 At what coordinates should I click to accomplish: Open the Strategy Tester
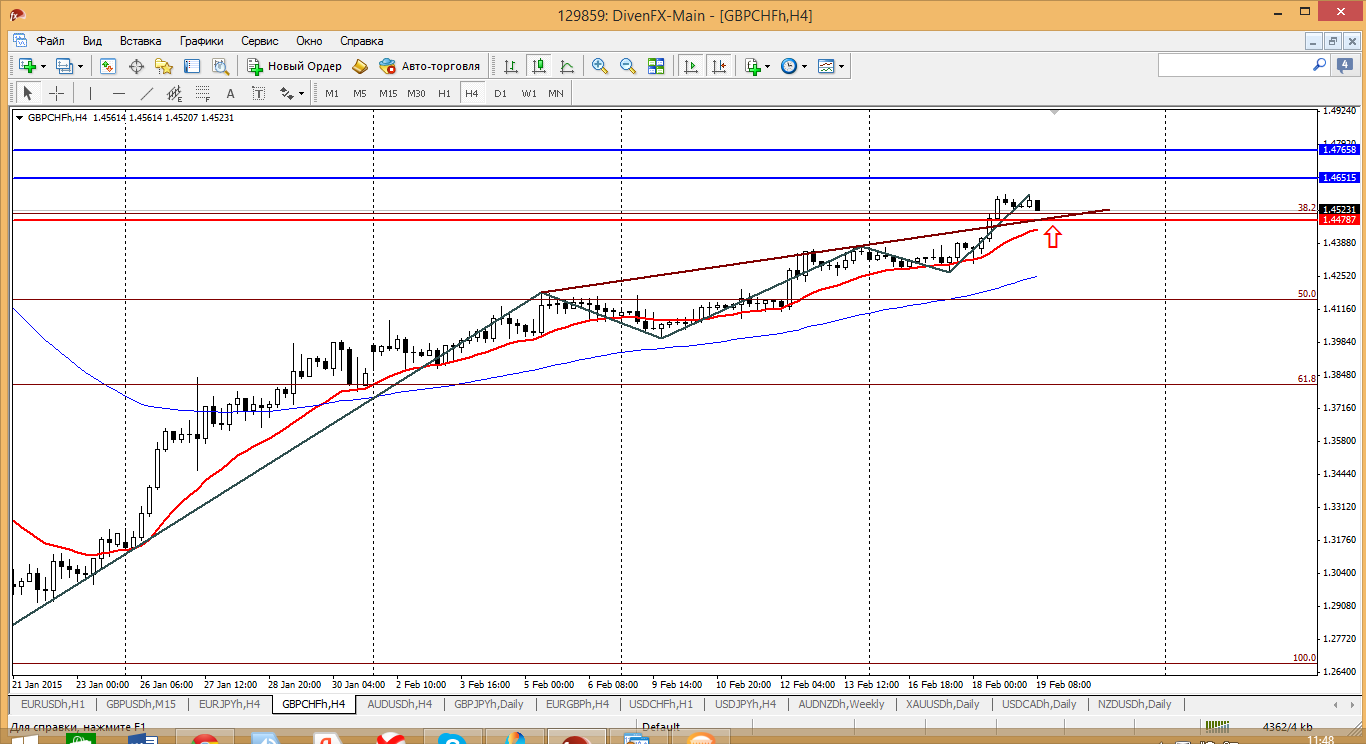[x=220, y=66]
